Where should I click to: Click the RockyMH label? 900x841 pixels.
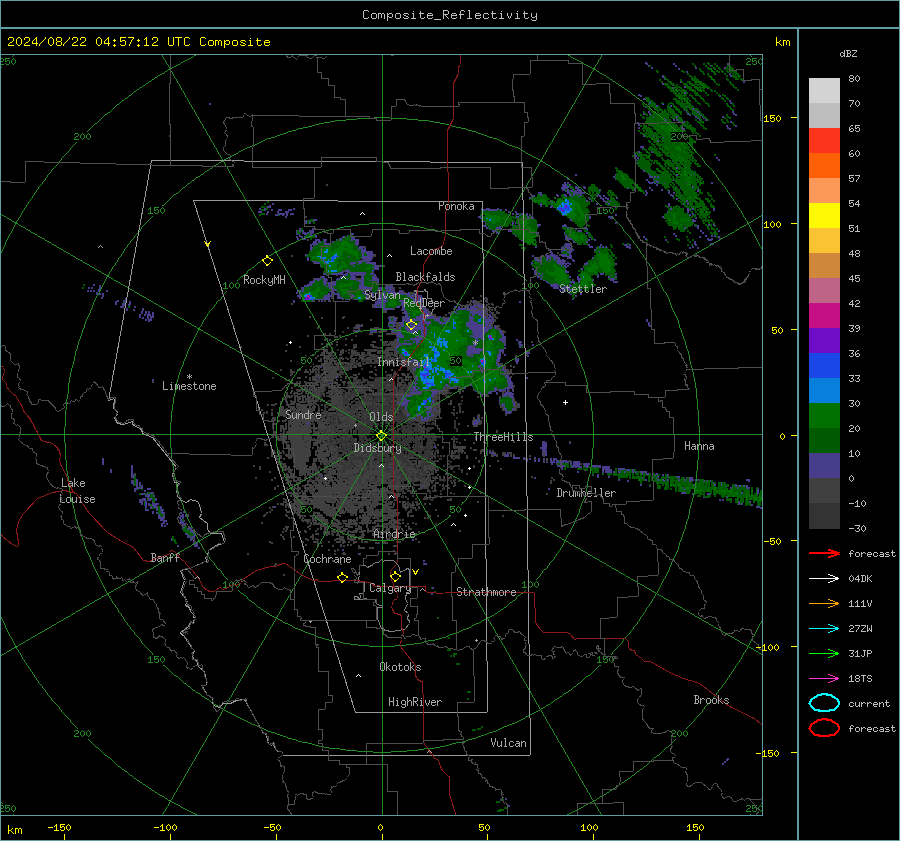[264, 280]
